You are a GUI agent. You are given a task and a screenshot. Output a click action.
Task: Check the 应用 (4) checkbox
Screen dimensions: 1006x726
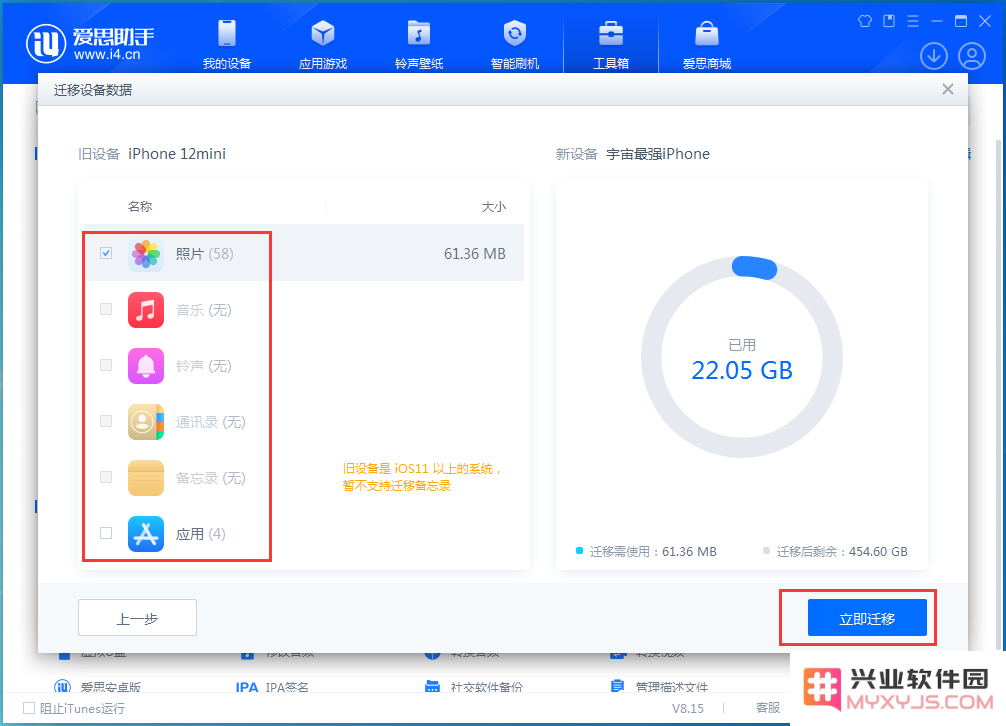pos(106,533)
